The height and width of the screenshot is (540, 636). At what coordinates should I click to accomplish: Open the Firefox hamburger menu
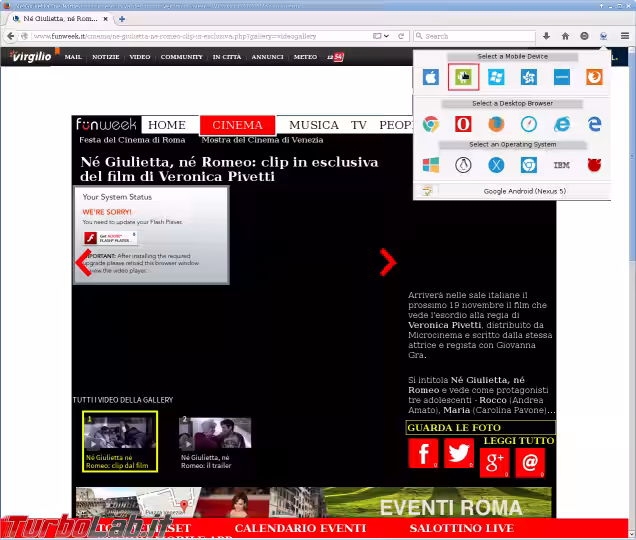pyautogui.click(x=625, y=36)
